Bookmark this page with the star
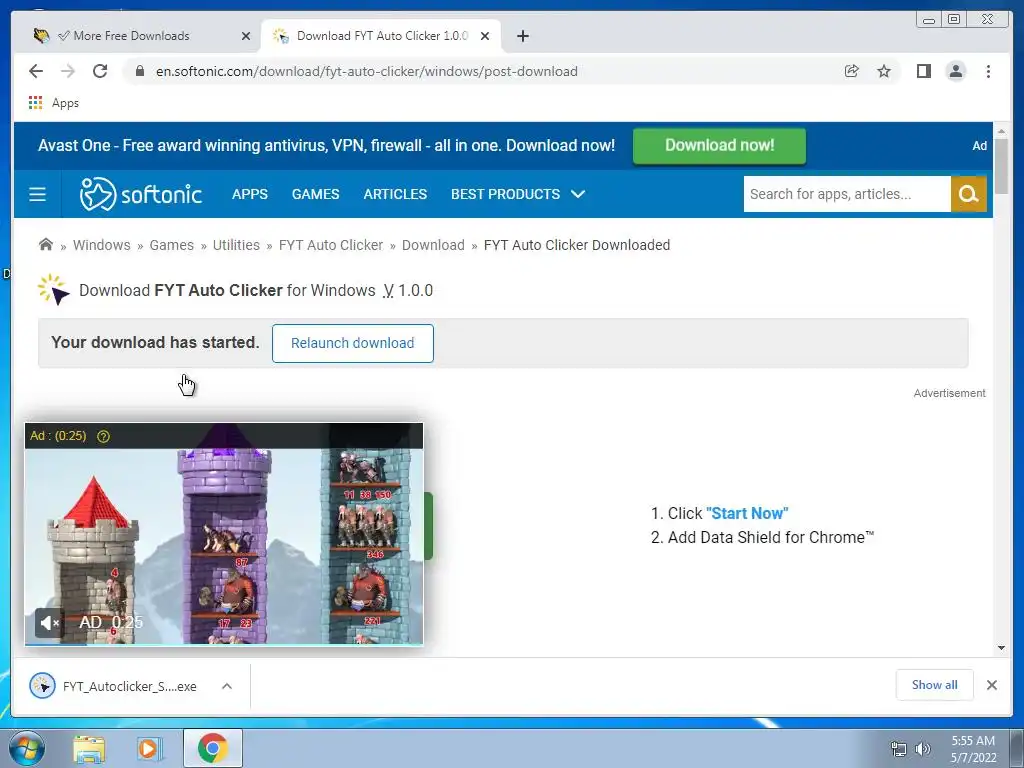 pos(884,71)
